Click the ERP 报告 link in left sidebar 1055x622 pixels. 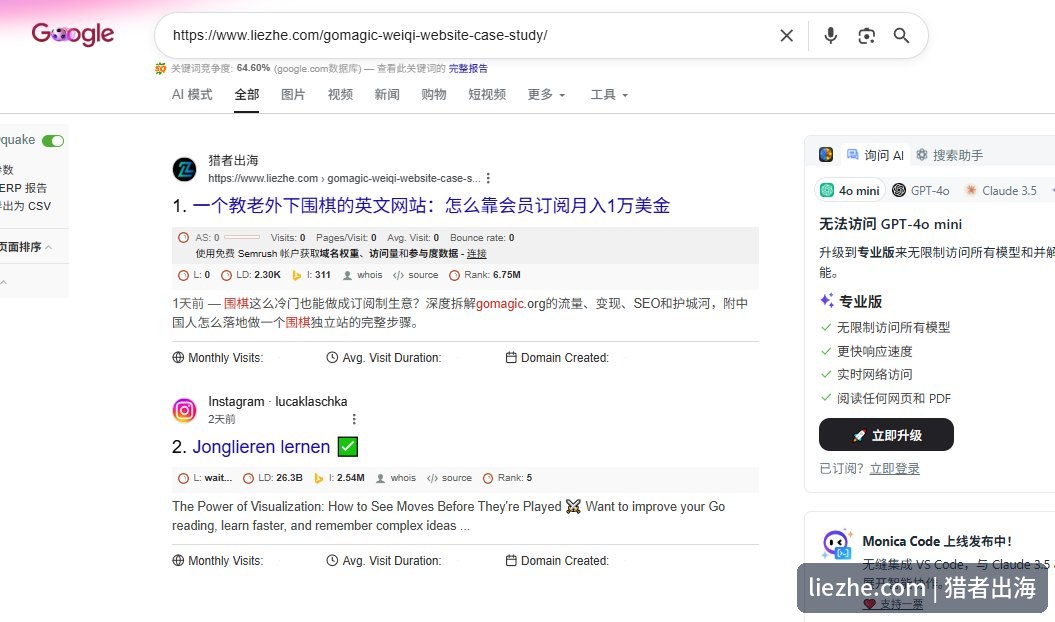24,188
